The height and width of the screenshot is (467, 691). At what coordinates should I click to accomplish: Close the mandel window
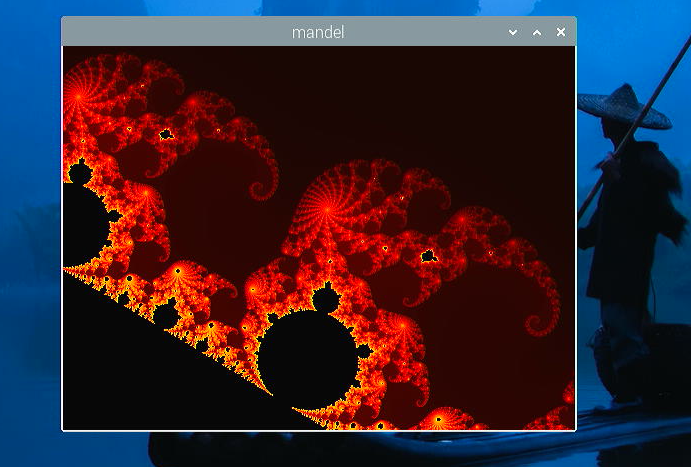(x=561, y=32)
